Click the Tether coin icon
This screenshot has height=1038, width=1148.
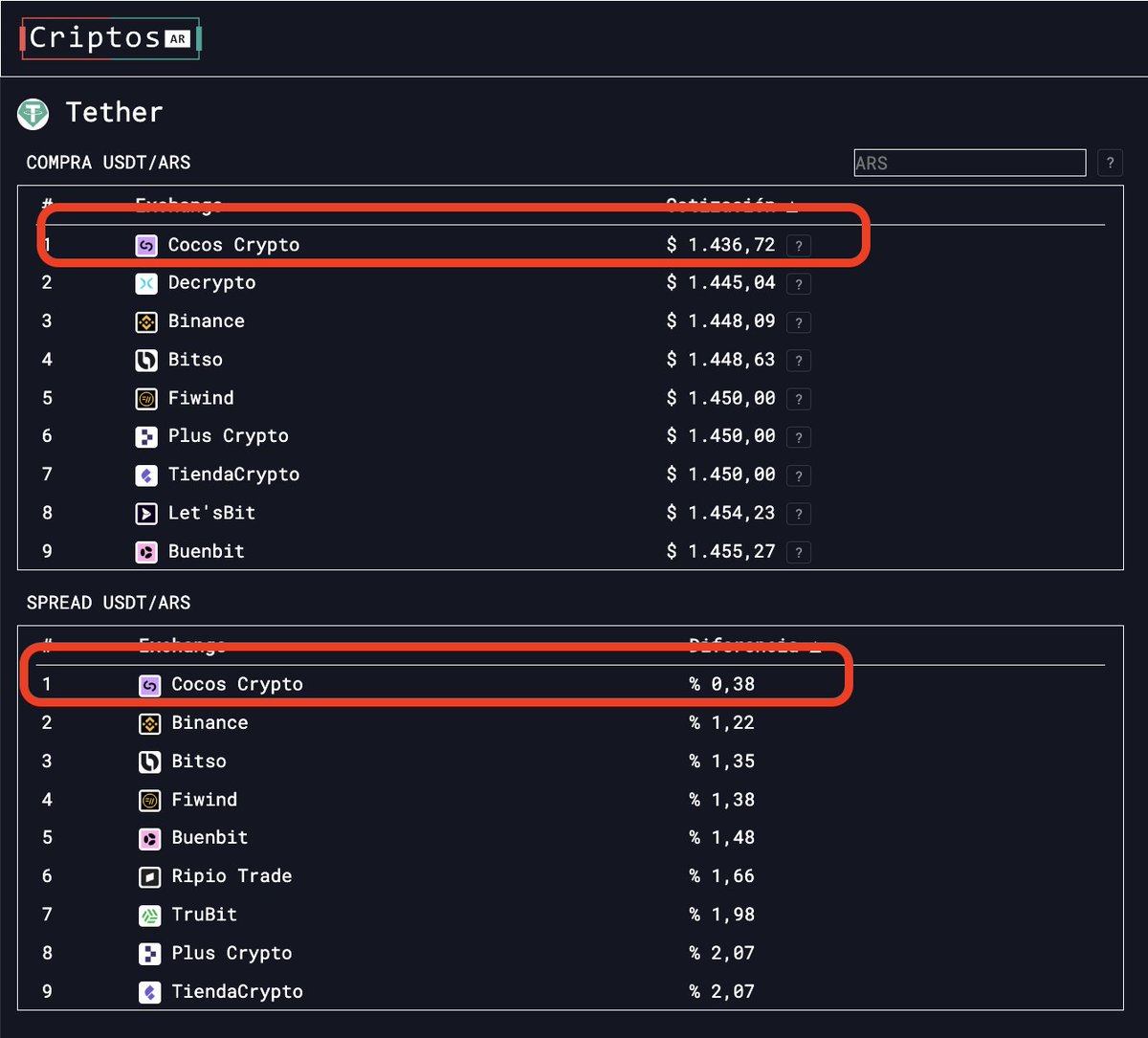point(33,114)
